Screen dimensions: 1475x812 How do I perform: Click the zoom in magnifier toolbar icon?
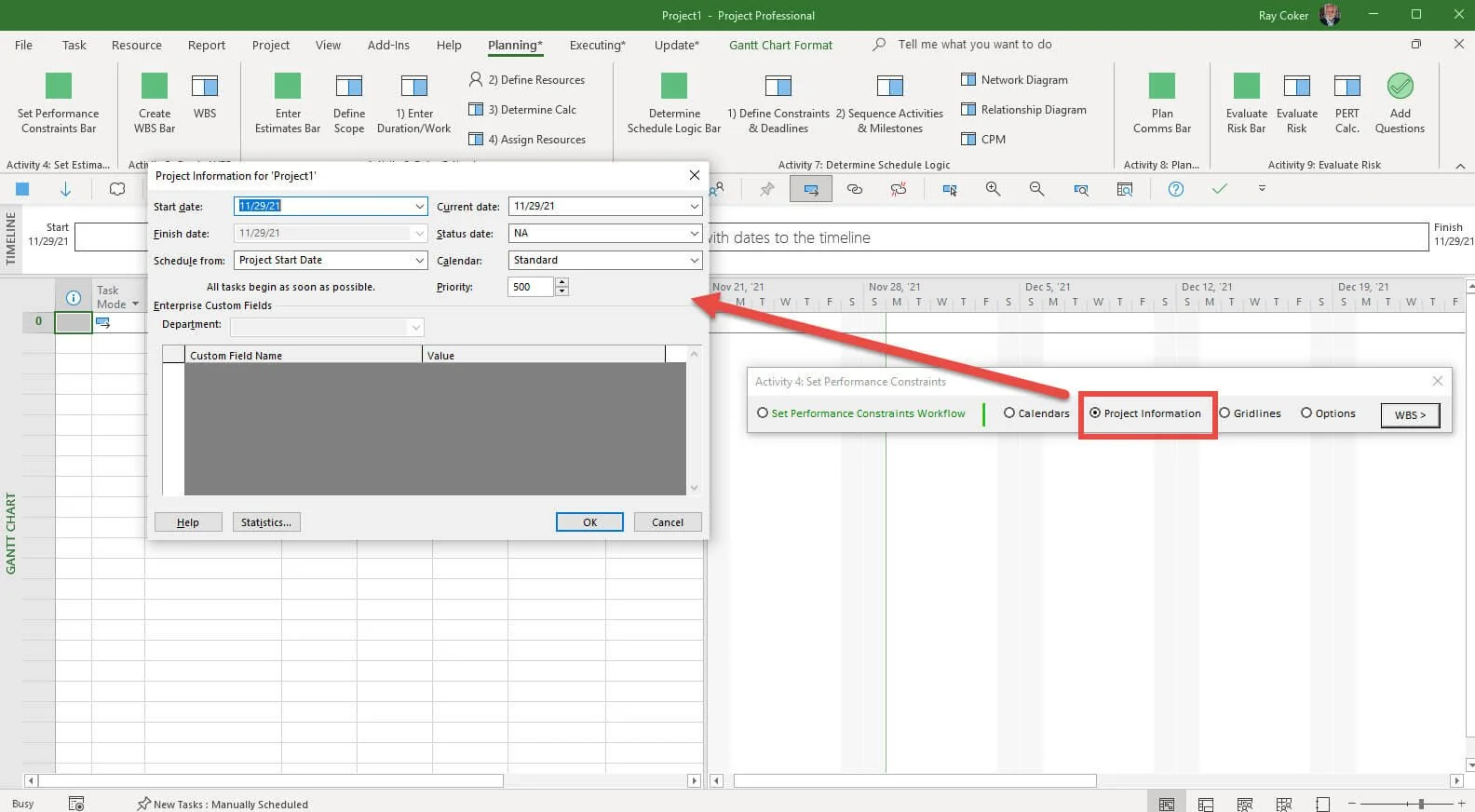994,189
